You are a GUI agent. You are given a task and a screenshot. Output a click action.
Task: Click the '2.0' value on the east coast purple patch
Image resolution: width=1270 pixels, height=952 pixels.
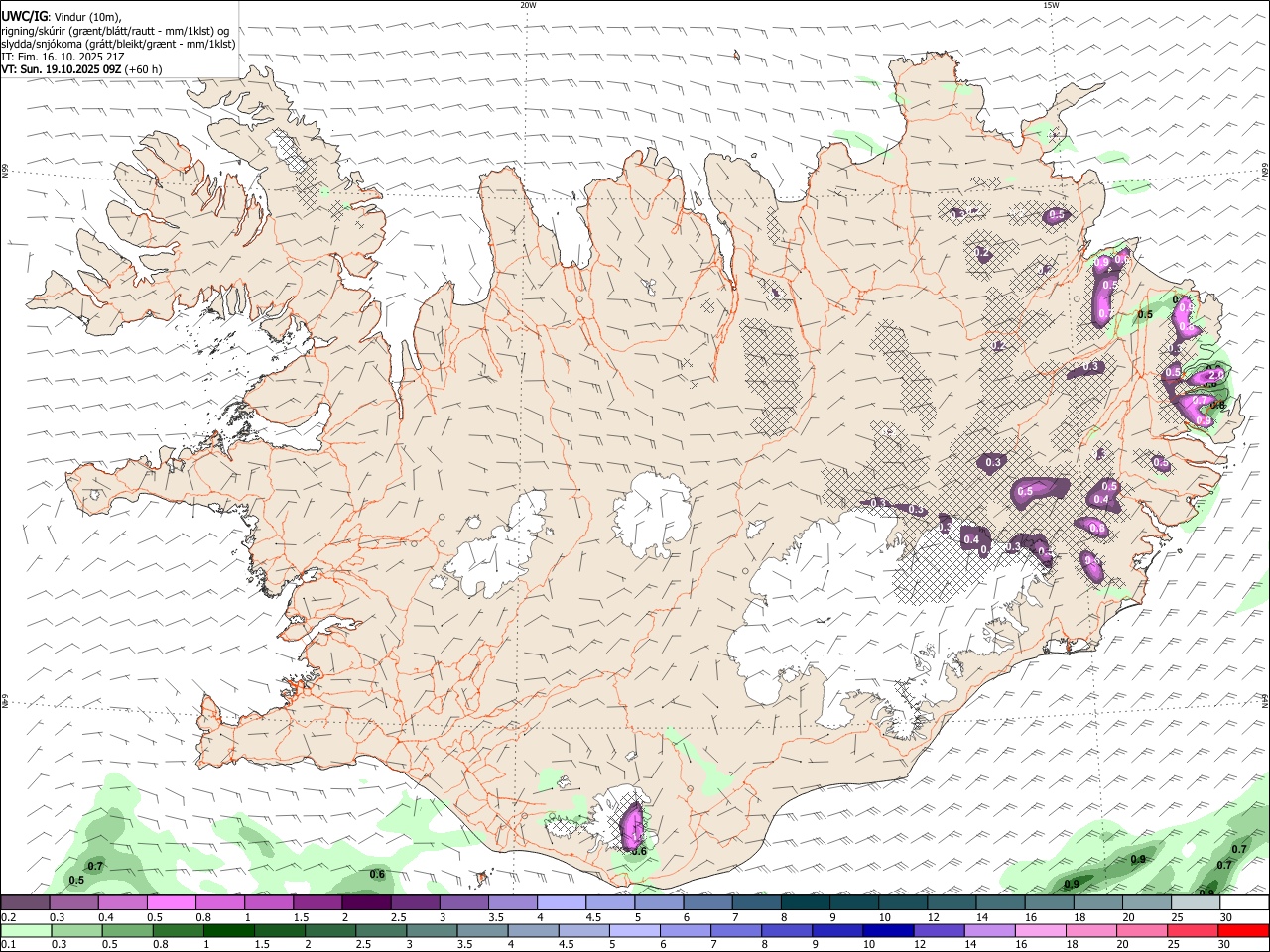tap(1214, 375)
